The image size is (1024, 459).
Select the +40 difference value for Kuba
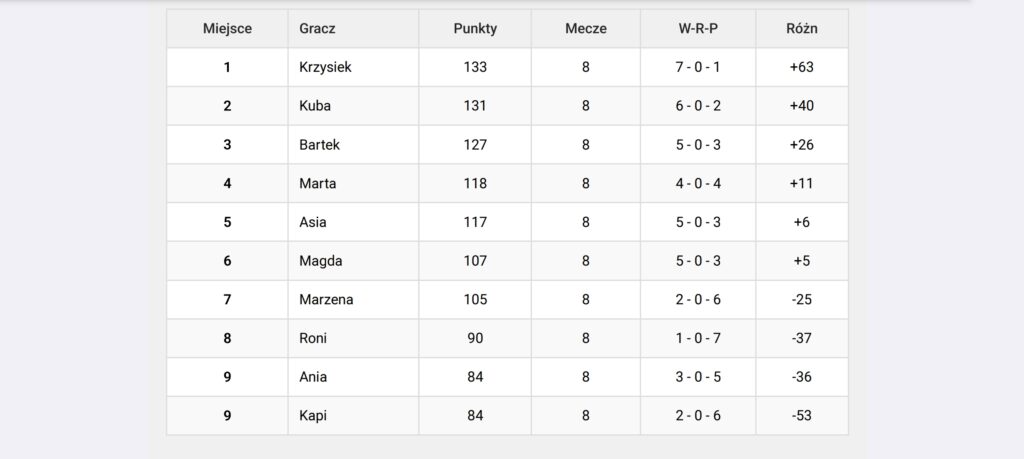pyautogui.click(x=801, y=106)
